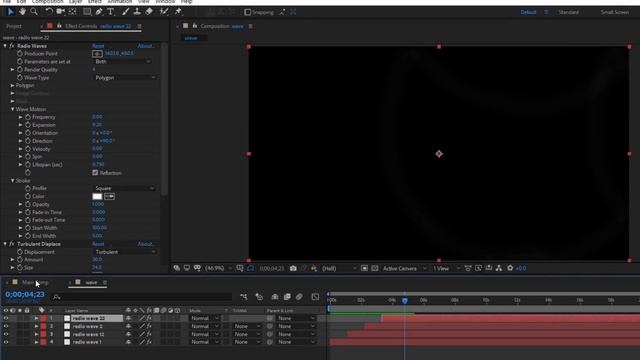Select the Clone Stamp tool
Viewport: 640px width, 360px height.
tap(137, 12)
